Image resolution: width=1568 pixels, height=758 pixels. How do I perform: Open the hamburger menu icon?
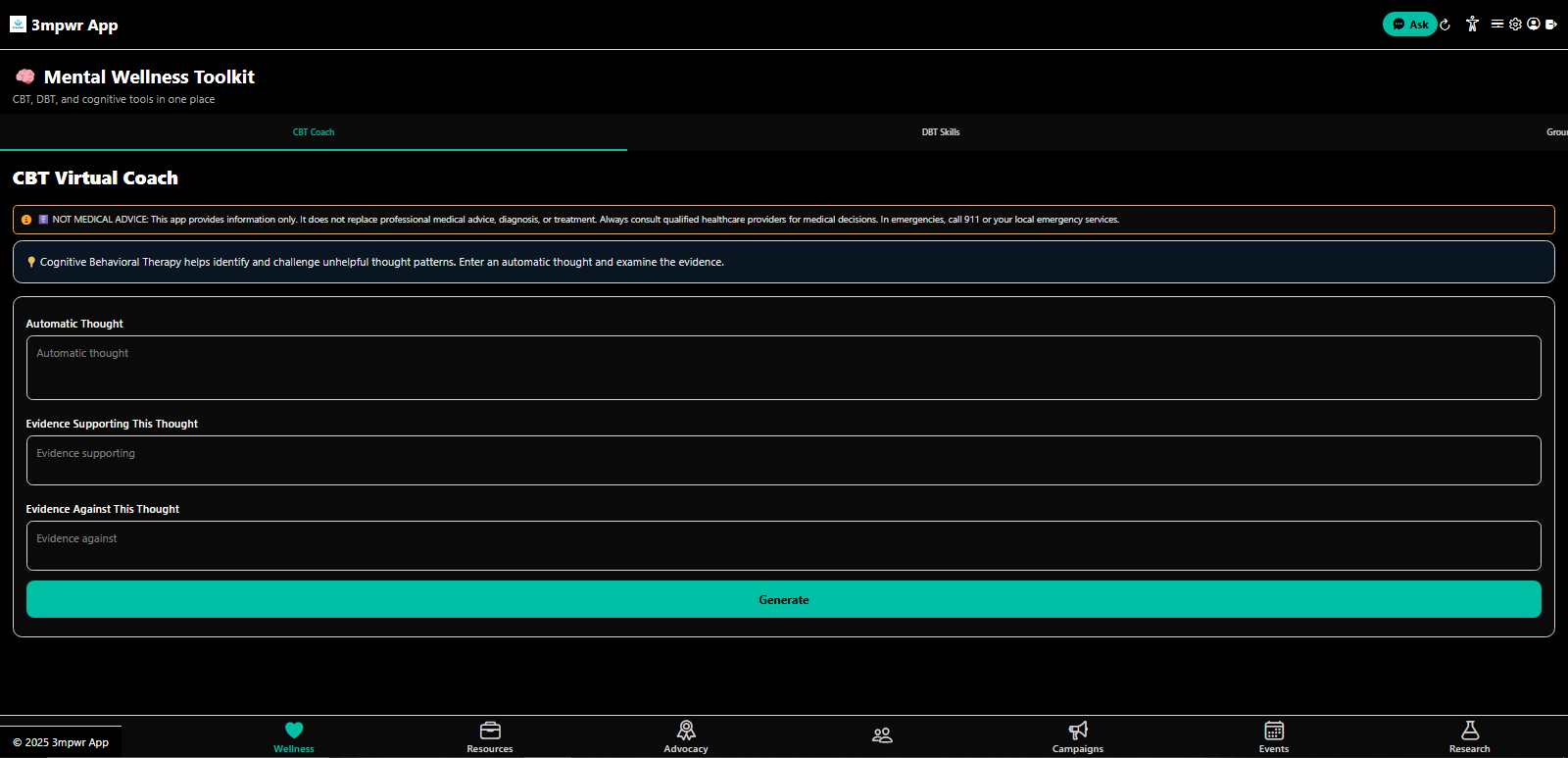1497,25
